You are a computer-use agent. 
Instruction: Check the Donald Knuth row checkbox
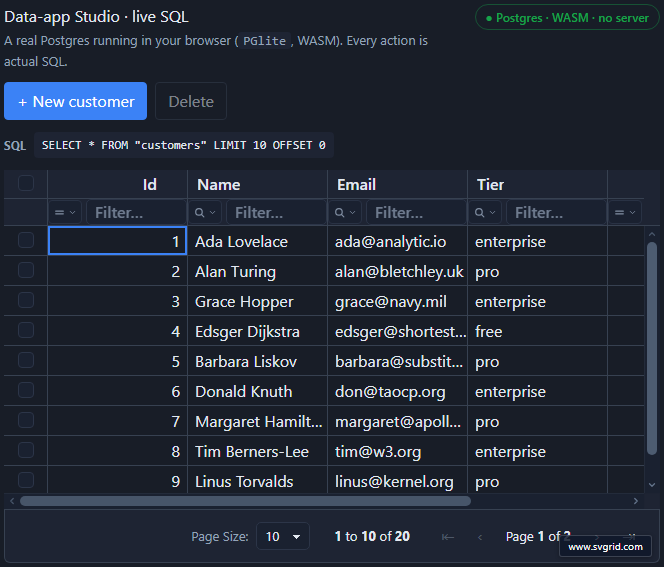(x=26, y=390)
